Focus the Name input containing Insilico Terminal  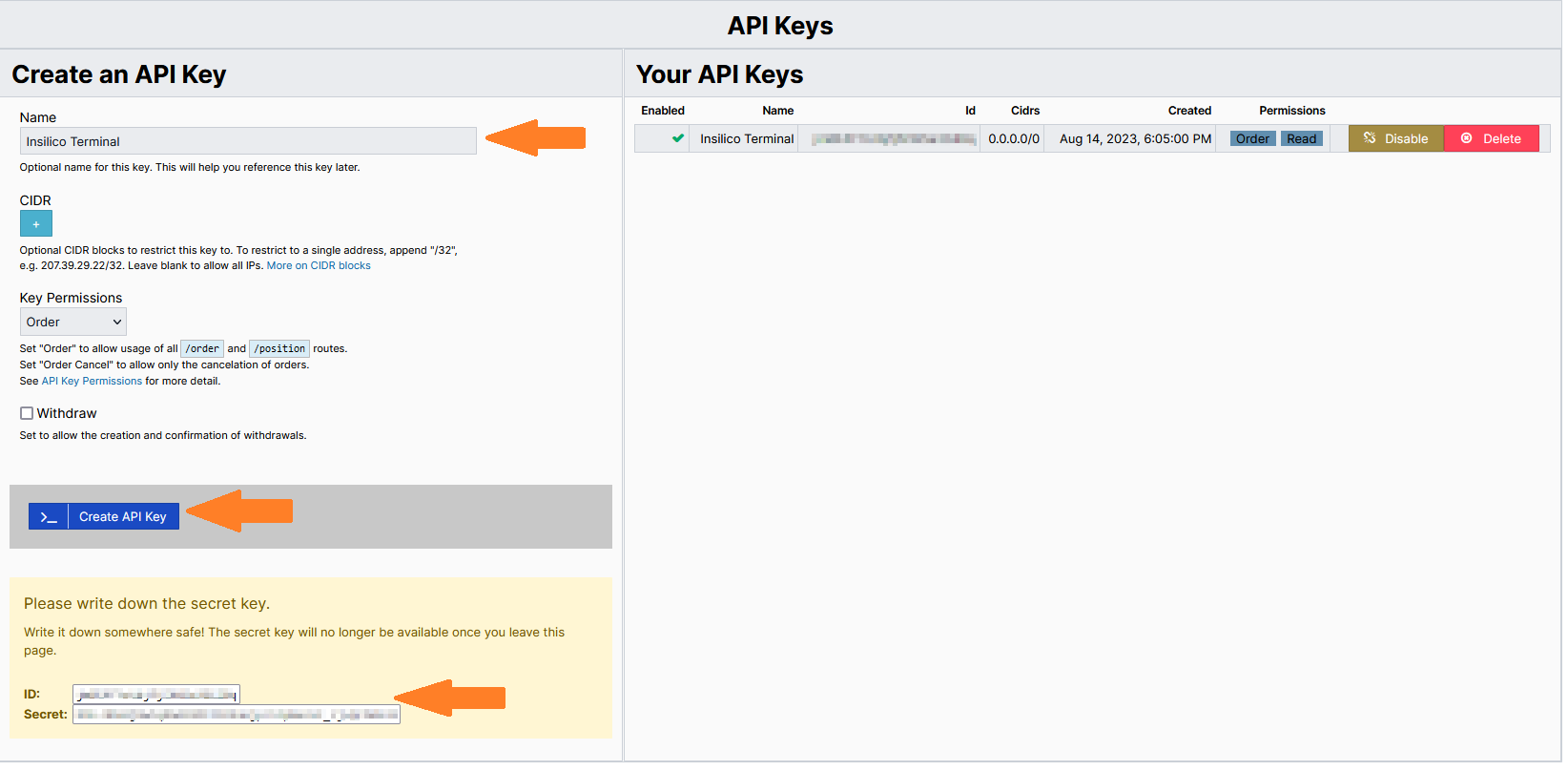pos(248,141)
